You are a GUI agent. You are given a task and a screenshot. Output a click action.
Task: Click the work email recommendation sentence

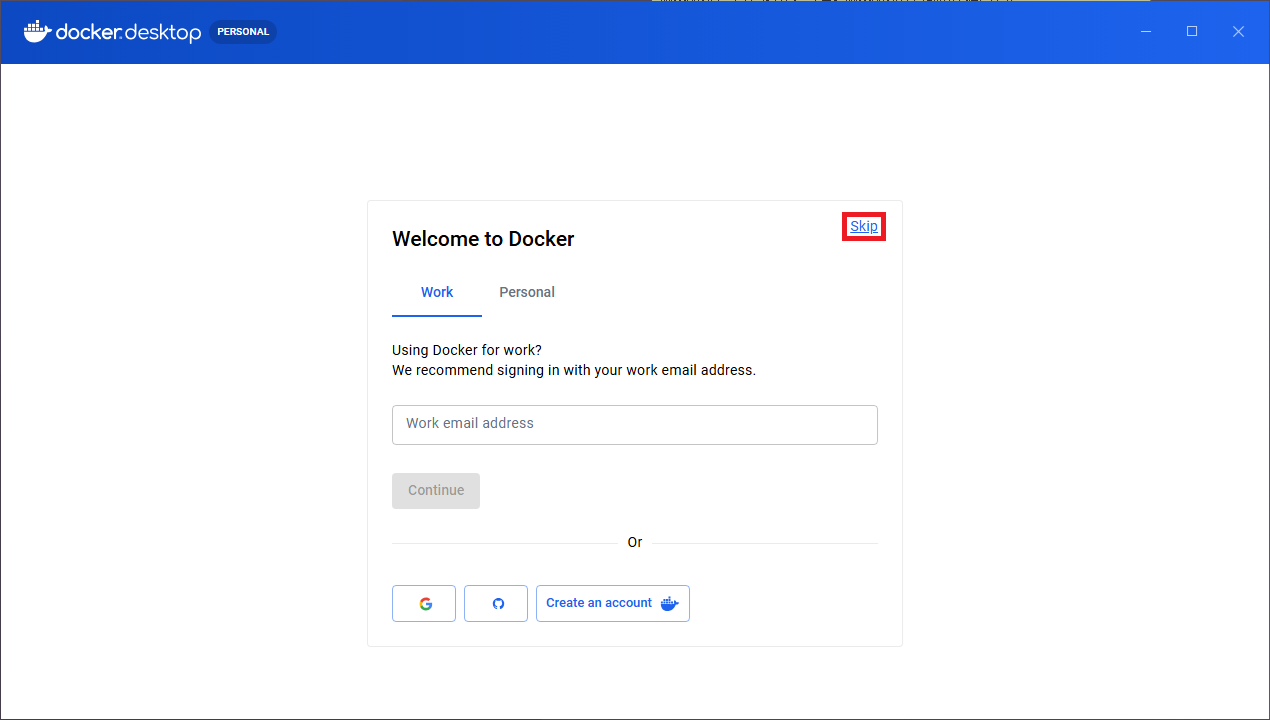(573, 370)
